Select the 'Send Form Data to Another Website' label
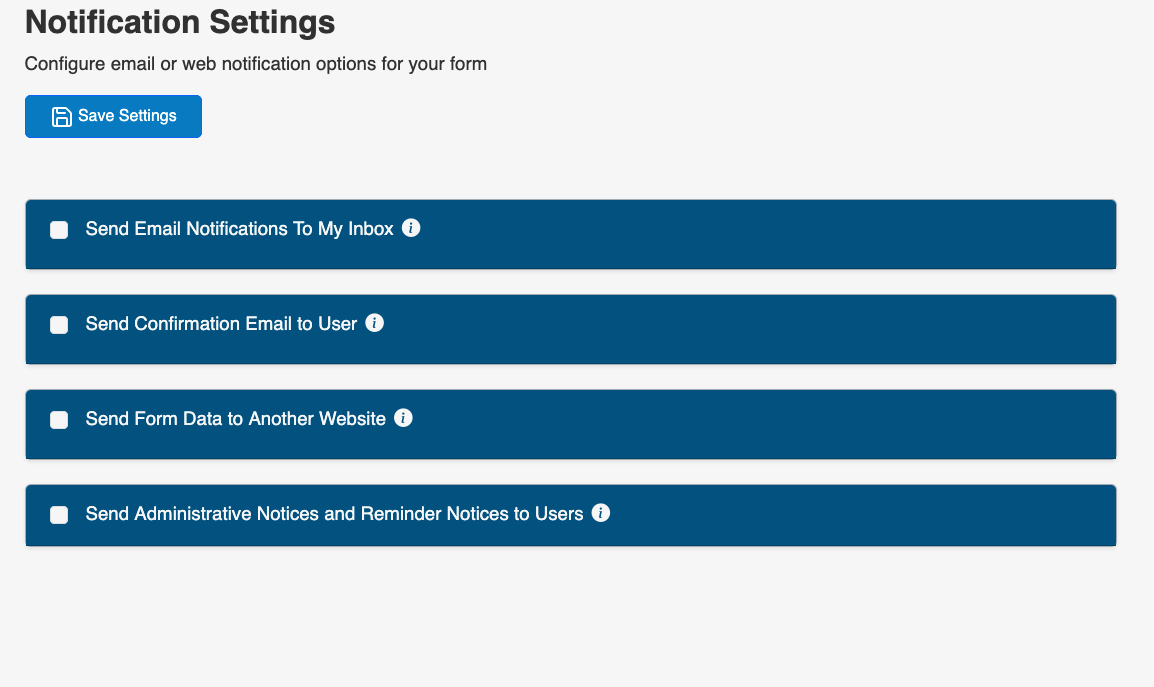This screenshot has height=687, width=1154. pos(235,419)
